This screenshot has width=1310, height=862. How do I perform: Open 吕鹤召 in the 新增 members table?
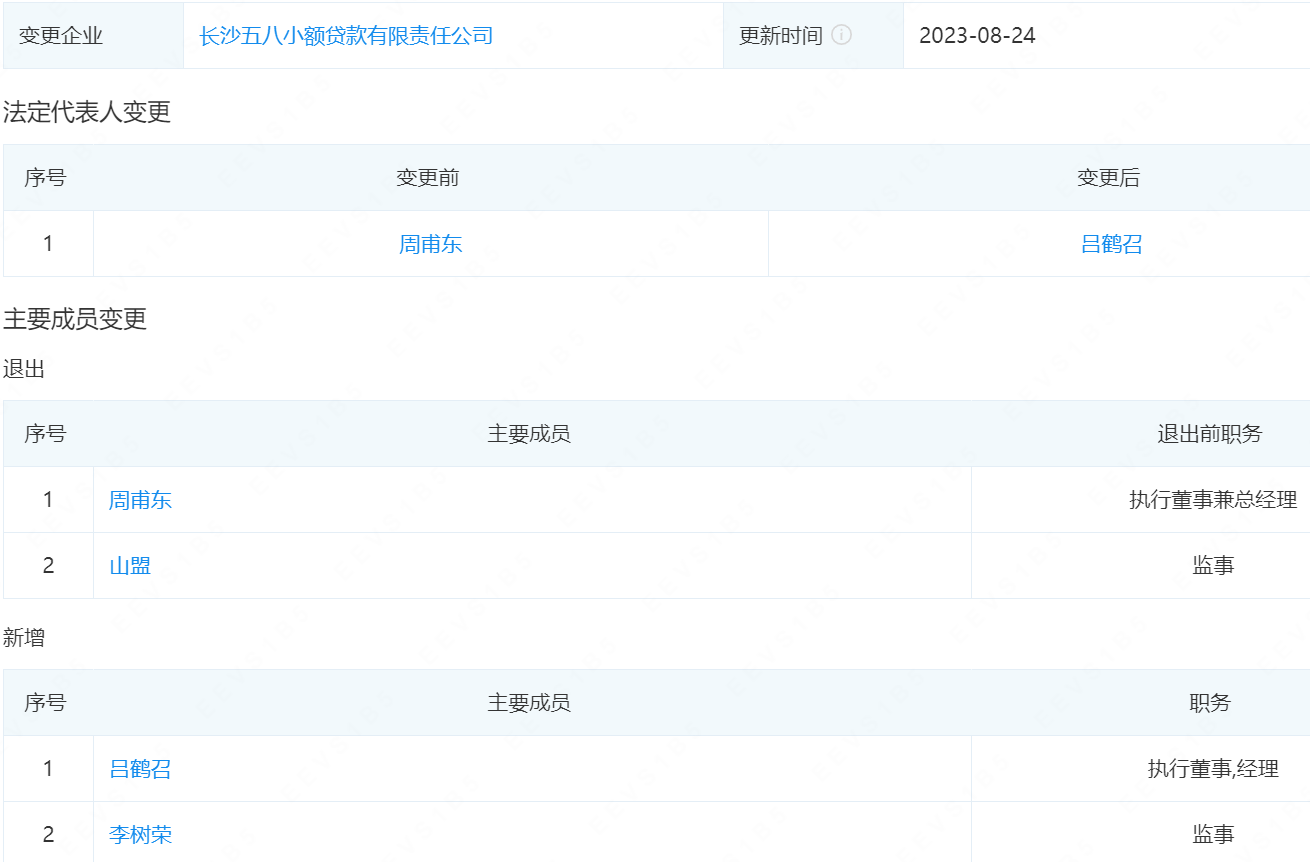click(140, 769)
